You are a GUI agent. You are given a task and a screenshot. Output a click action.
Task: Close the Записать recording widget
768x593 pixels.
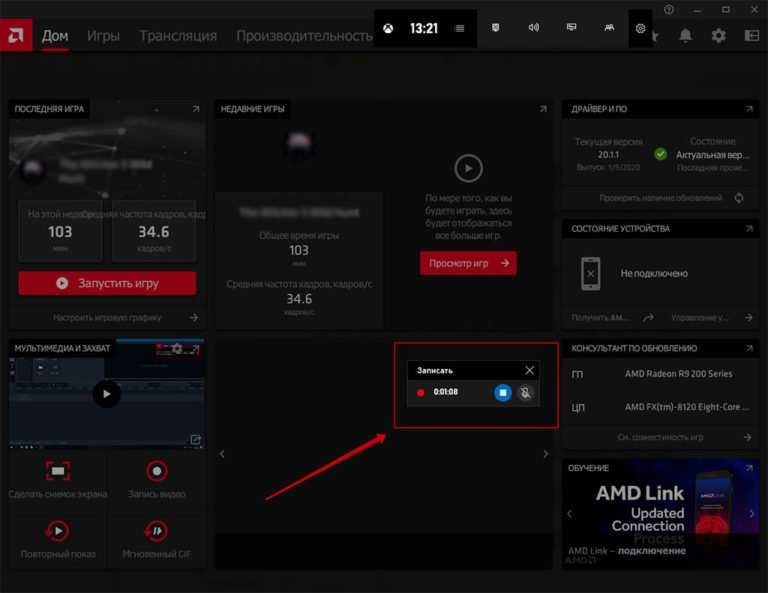(529, 370)
